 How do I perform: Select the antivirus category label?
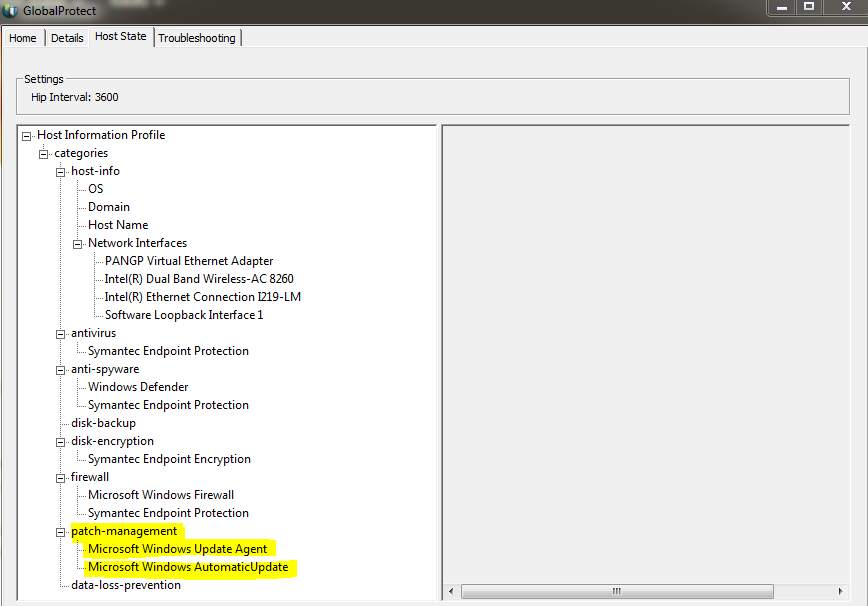(x=94, y=333)
